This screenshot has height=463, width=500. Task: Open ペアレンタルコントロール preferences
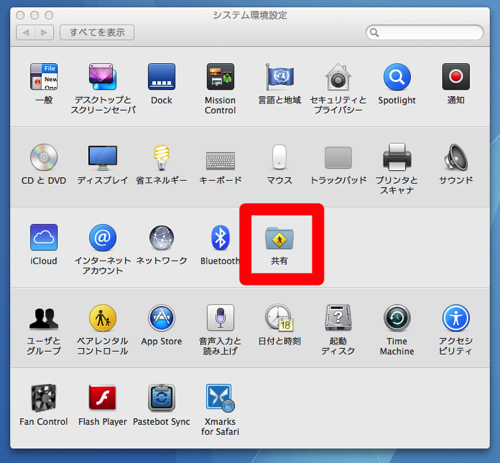103,318
